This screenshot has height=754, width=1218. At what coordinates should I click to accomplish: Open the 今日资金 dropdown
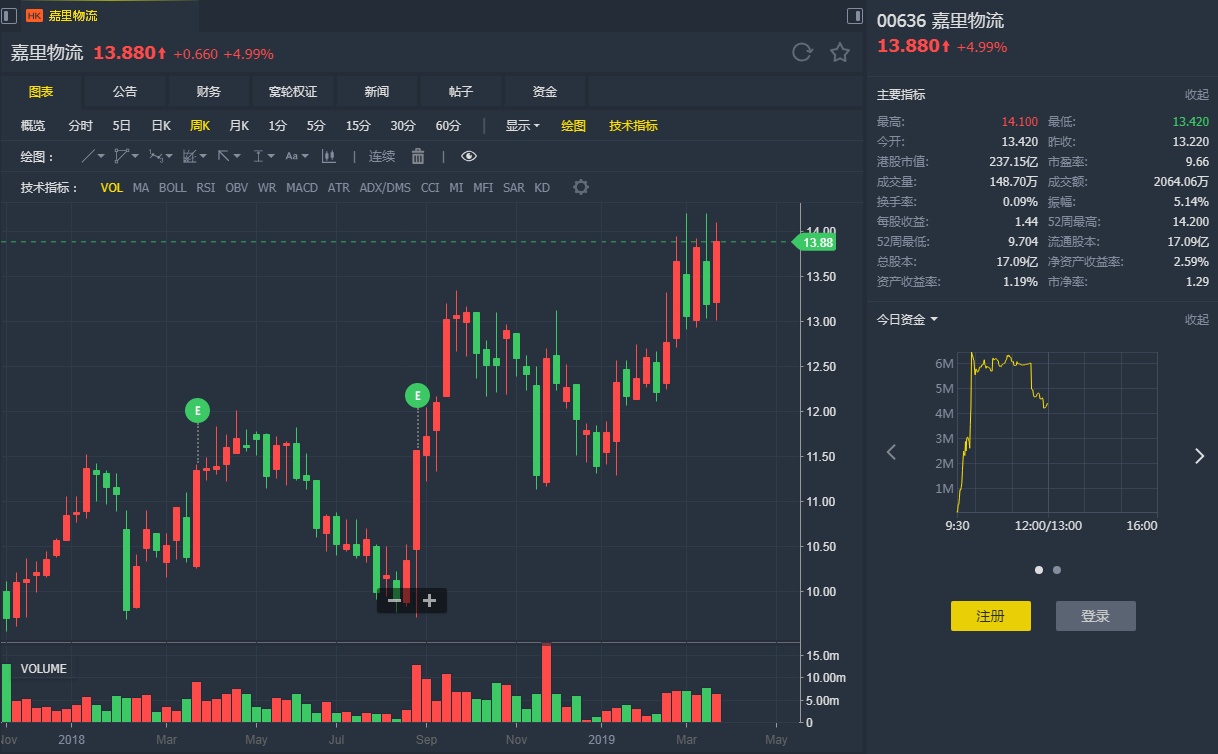point(907,319)
